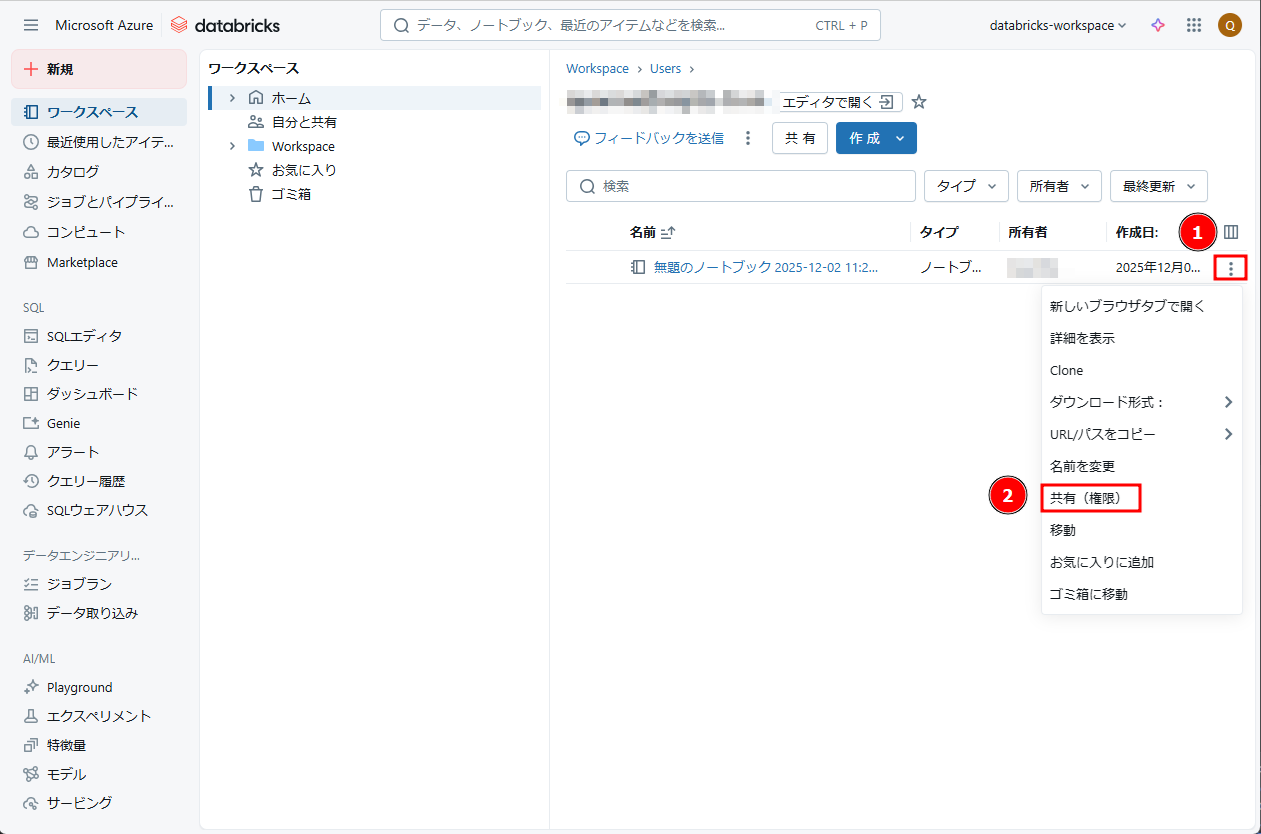This screenshot has height=834, width=1261.
Task: Open the ゴミ箱 trash in workspace tree
Action: tap(290, 194)
